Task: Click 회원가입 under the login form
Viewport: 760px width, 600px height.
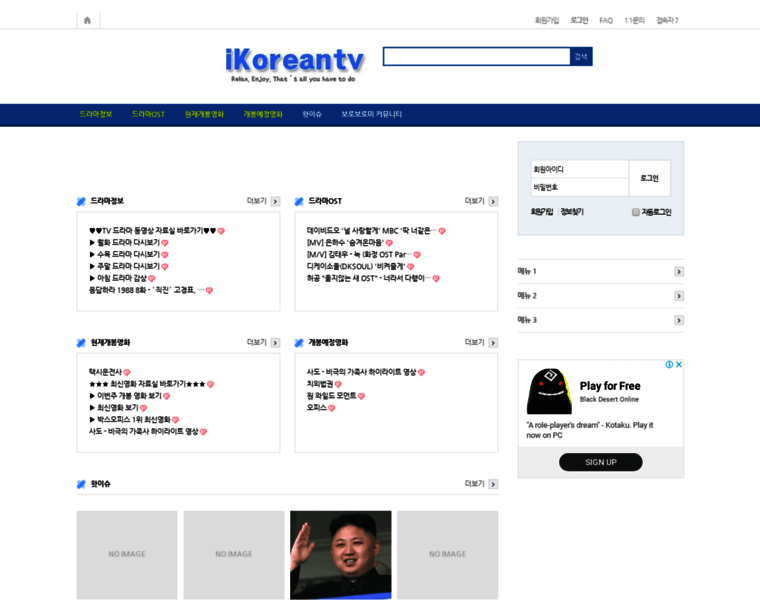Action: coord(542,212)
